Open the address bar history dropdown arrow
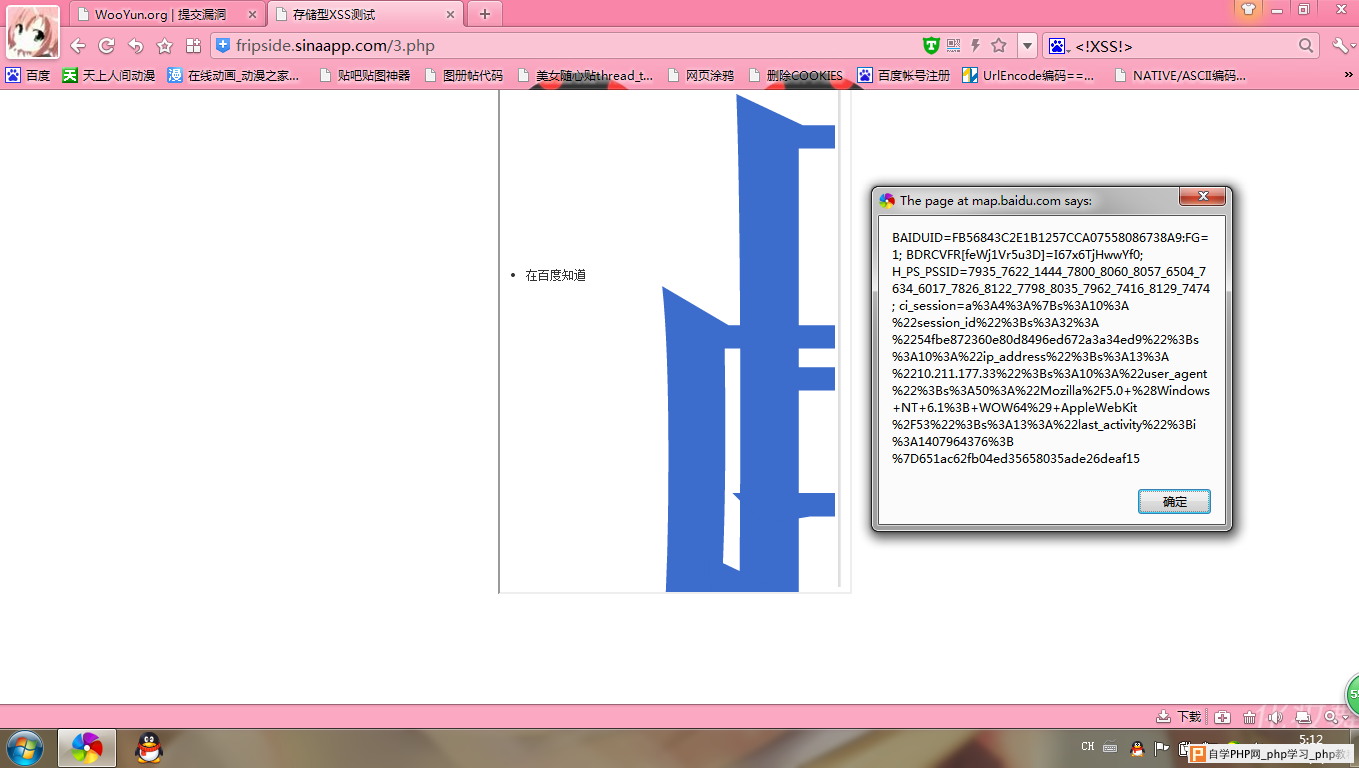 coord(1027,46)
